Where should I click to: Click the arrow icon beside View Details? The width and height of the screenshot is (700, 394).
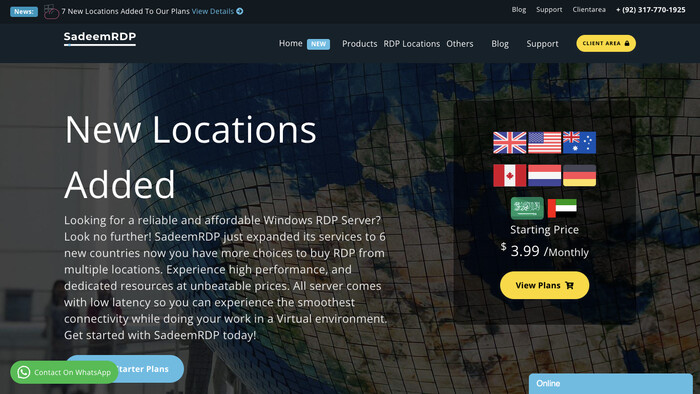click(x=240, y=11)
